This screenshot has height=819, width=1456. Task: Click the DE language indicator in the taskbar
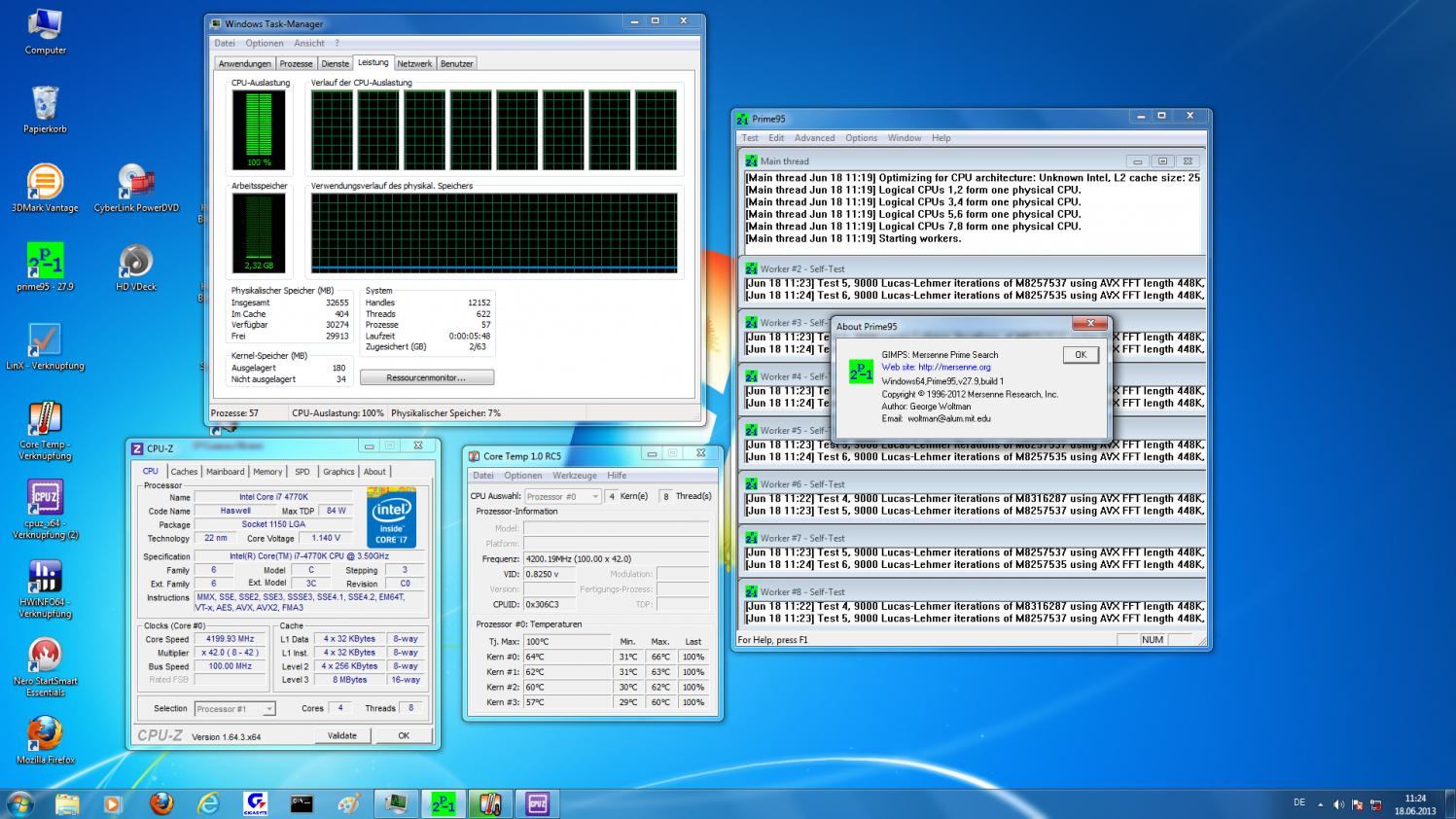tap(1299, 803)
